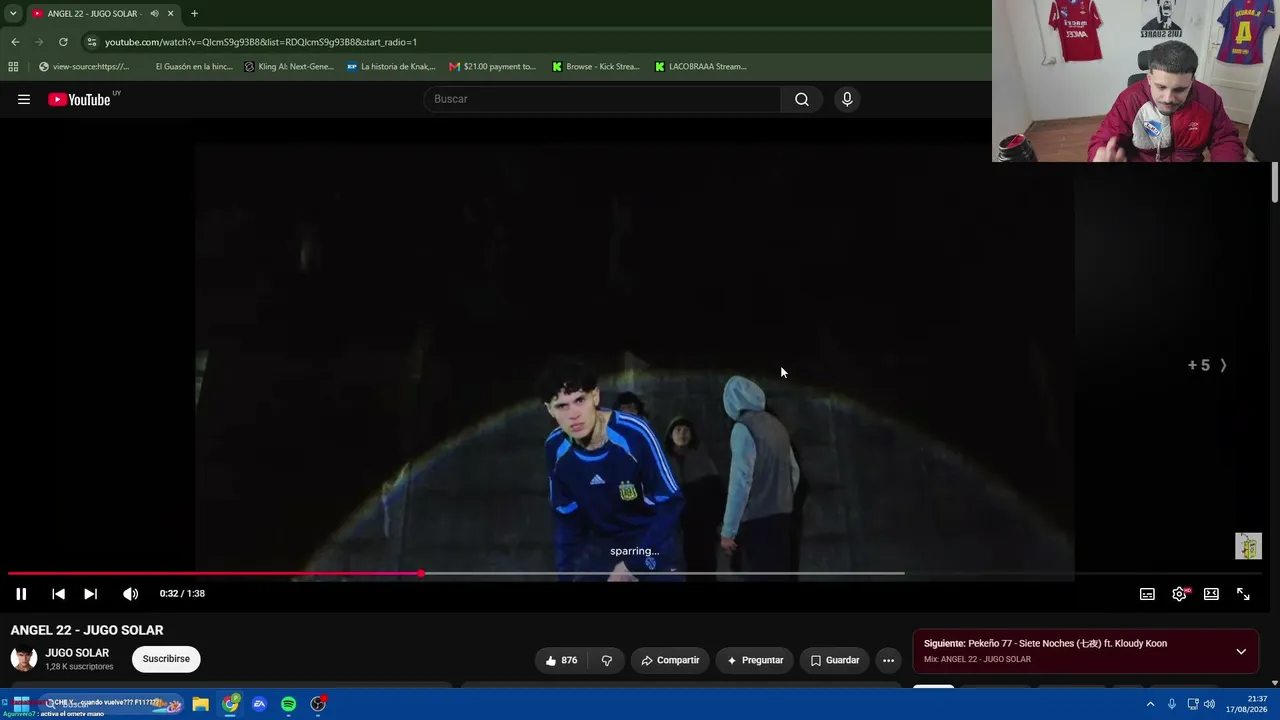Exit full-window video view

tap(1243, 594)
